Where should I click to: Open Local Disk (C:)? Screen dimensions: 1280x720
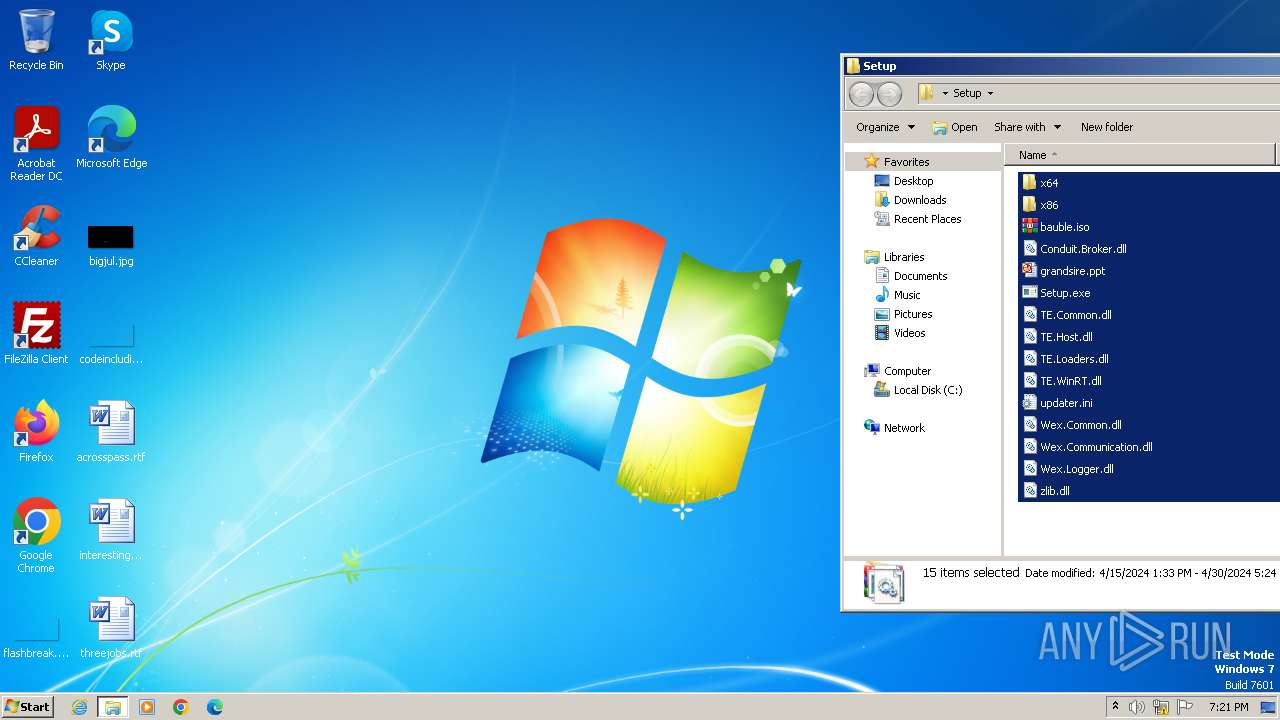928,390
